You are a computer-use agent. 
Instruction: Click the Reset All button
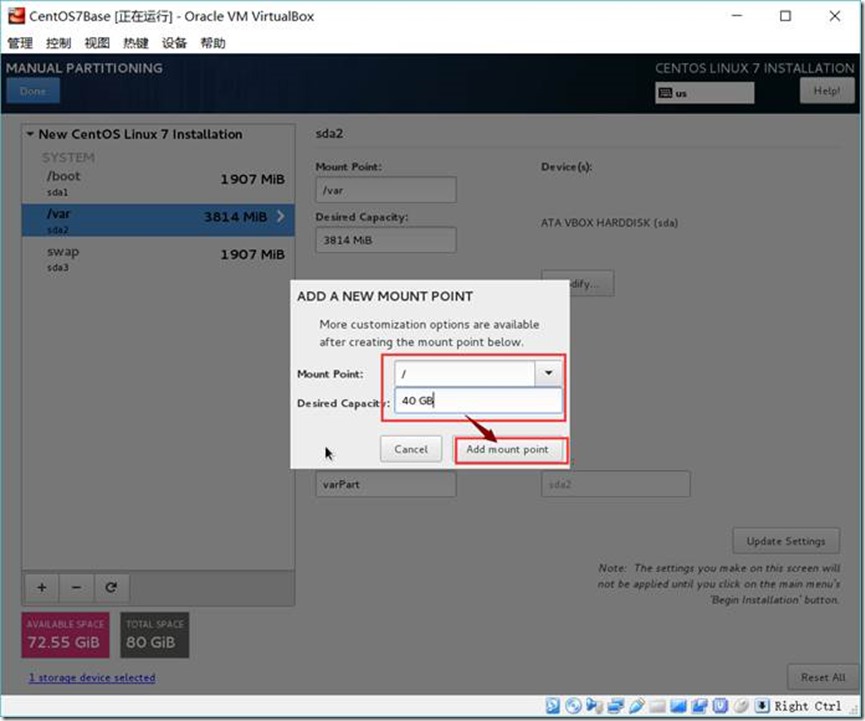coord(823,677)
